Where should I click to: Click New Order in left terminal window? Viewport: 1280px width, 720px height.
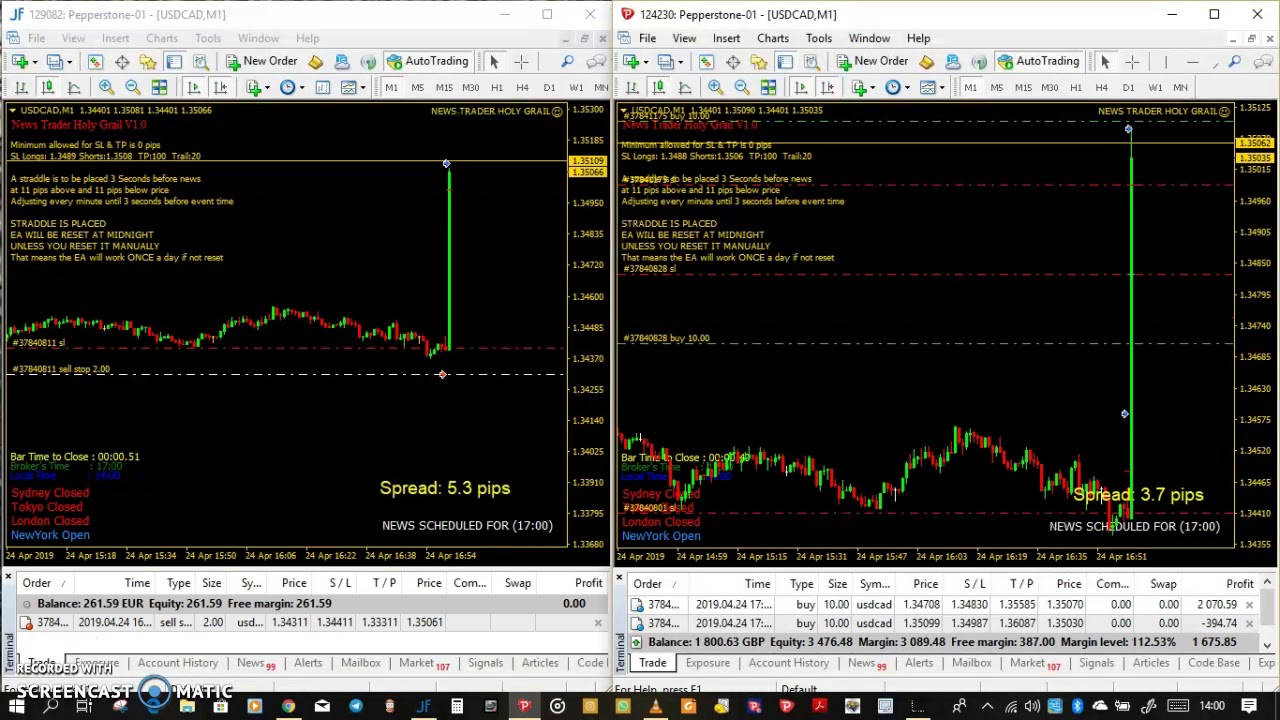point(262,62)
